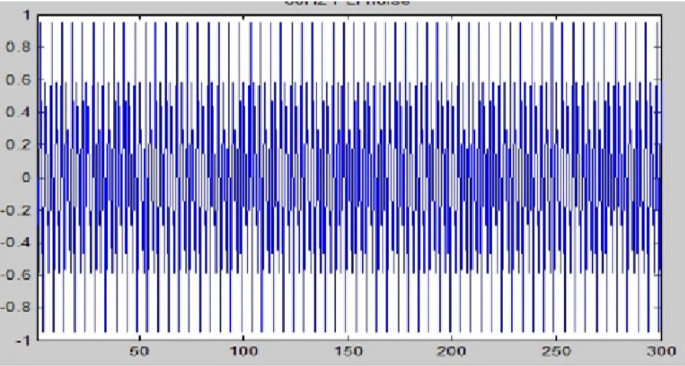Select the y-axis tick label -0.4
685x366 pixels.
[16, 242]
